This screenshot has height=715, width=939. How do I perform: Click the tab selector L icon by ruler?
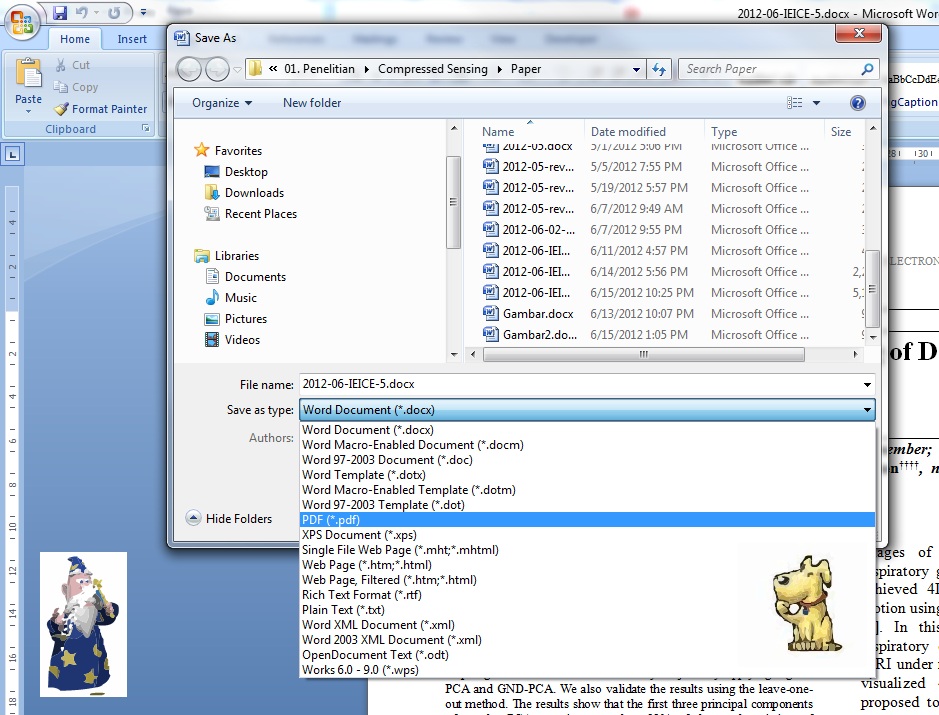[x=13, y=154]
